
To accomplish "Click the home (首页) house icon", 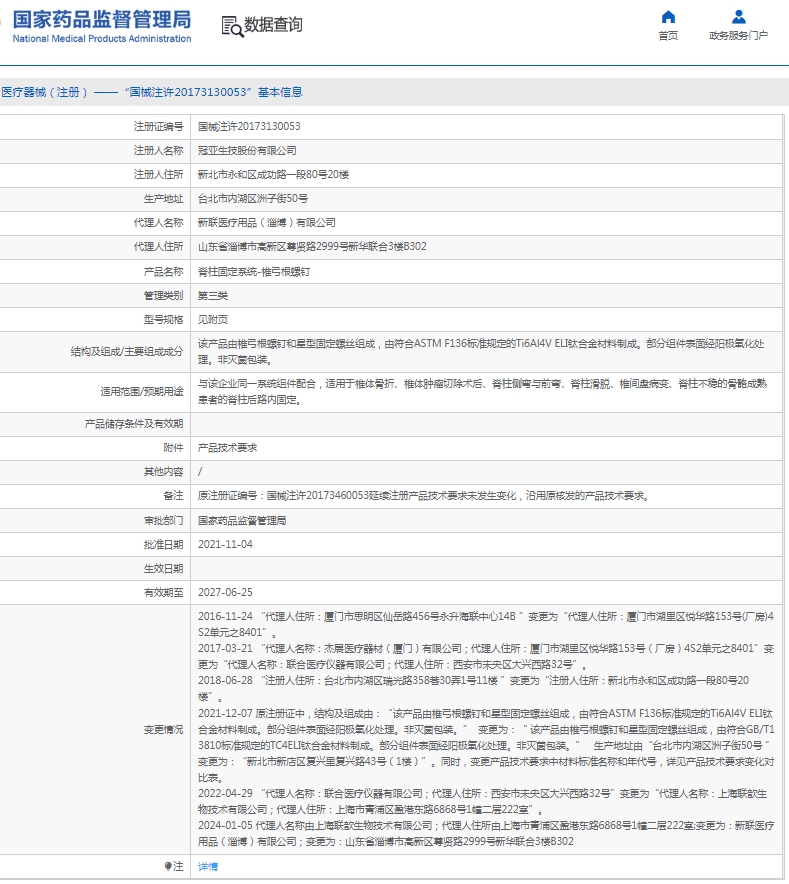I will (668, 17).
